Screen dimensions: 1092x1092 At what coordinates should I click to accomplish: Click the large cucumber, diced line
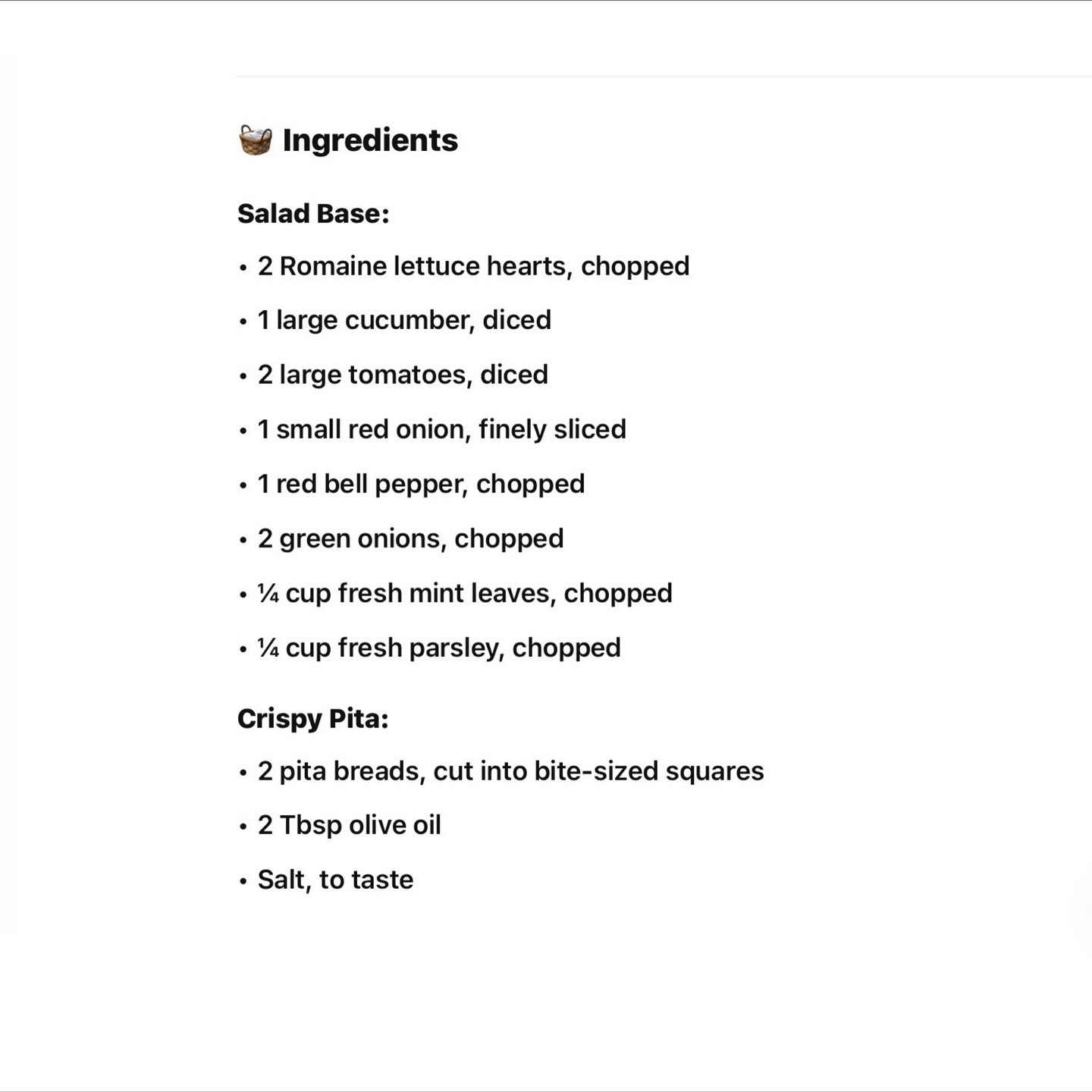[x=404, y=320]
